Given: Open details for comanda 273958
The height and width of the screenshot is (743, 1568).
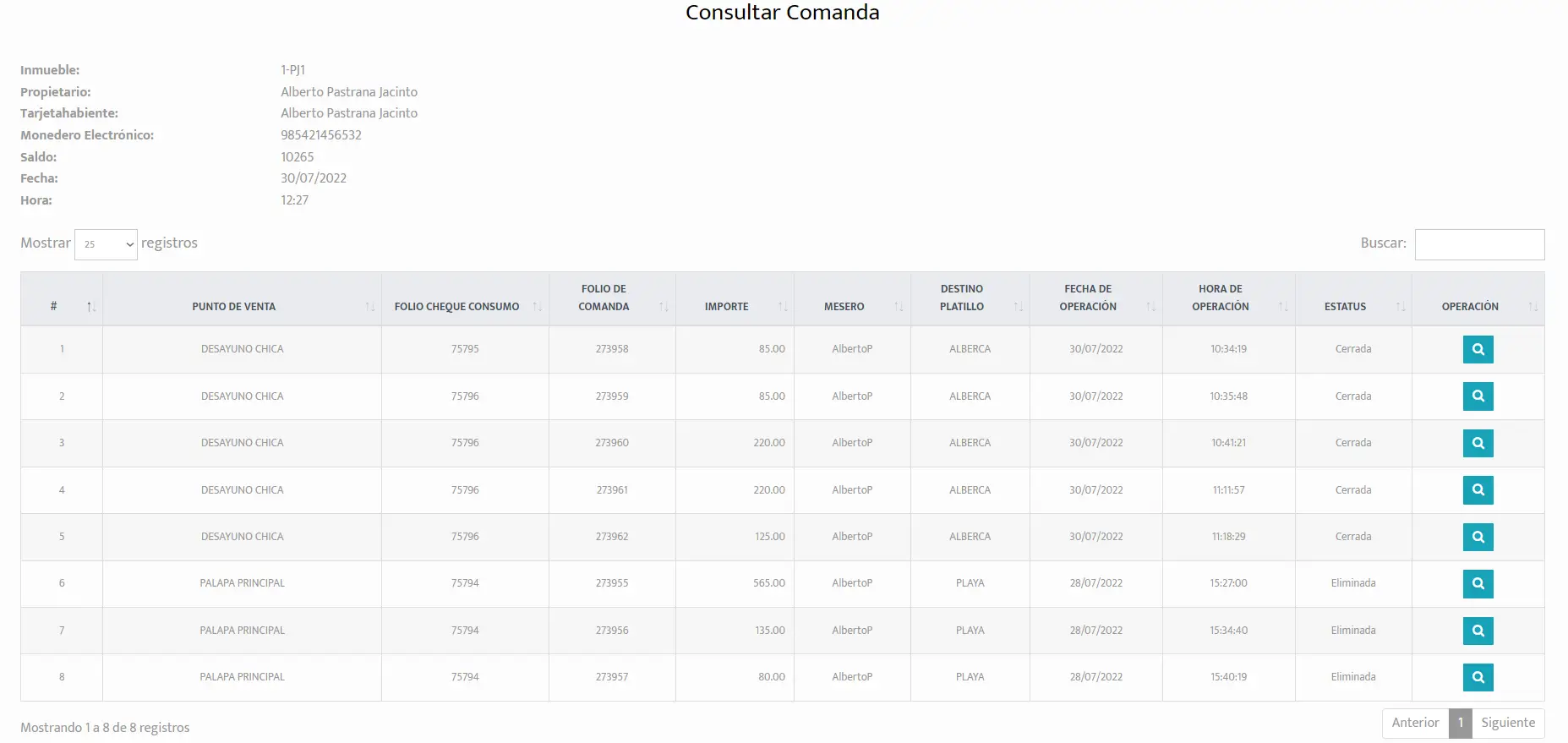Looking at the screenshot, I should (x=1478, y=349).
